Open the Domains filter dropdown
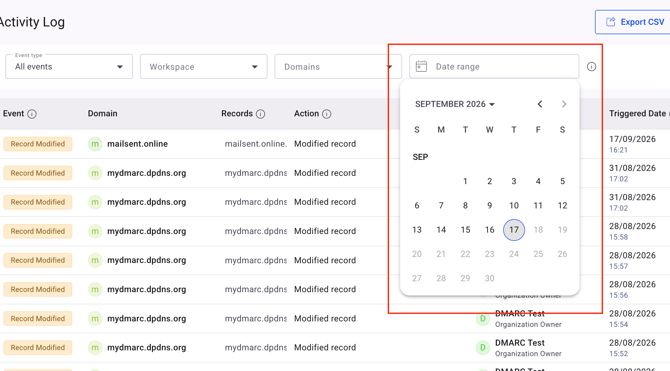670x371 pixels. (338, 67)
